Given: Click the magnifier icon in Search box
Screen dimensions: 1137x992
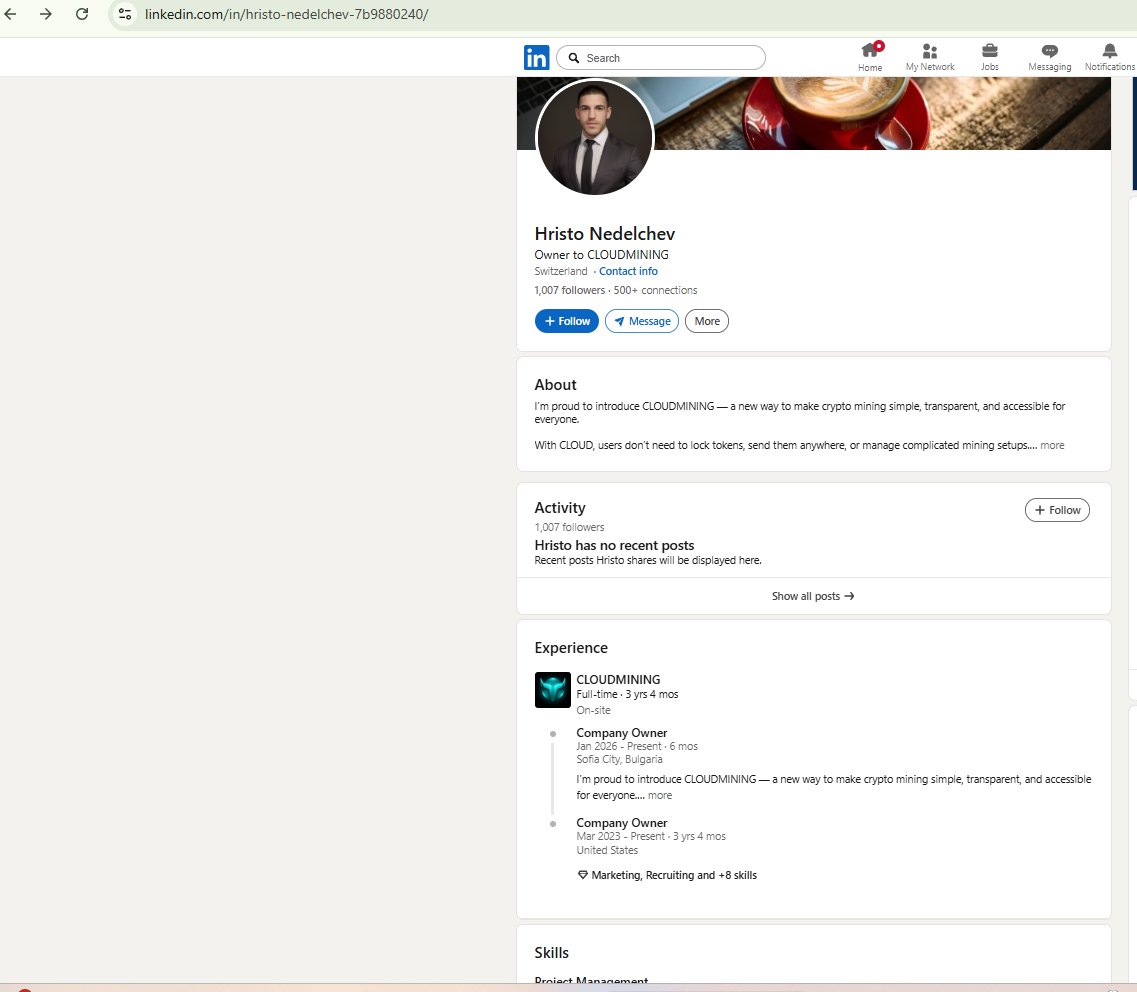Looking at the screenshot, I should point(574,58).
